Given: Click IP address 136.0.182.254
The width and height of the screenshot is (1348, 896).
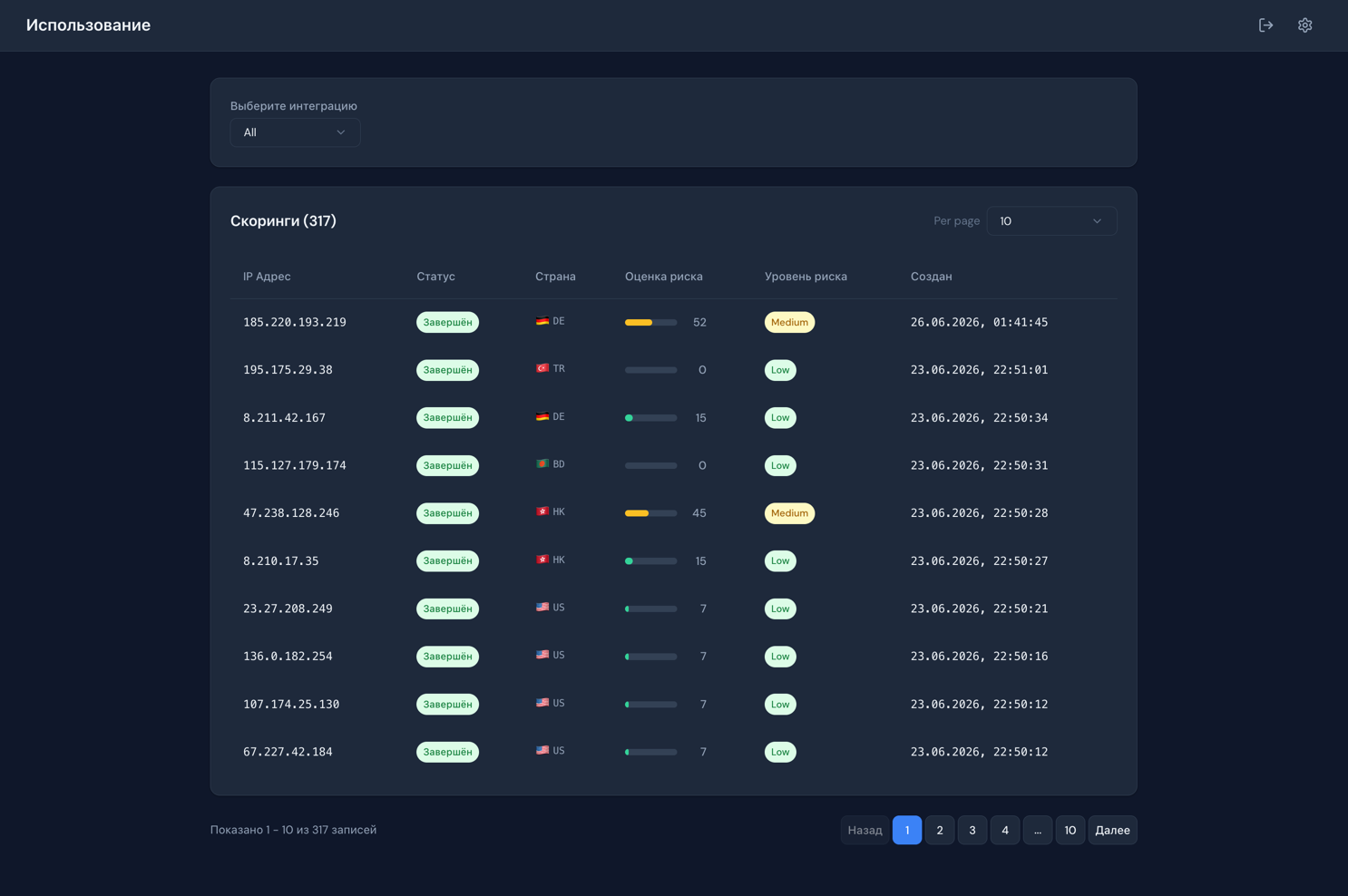Looking at the screenshot, I should pos(288,657).
